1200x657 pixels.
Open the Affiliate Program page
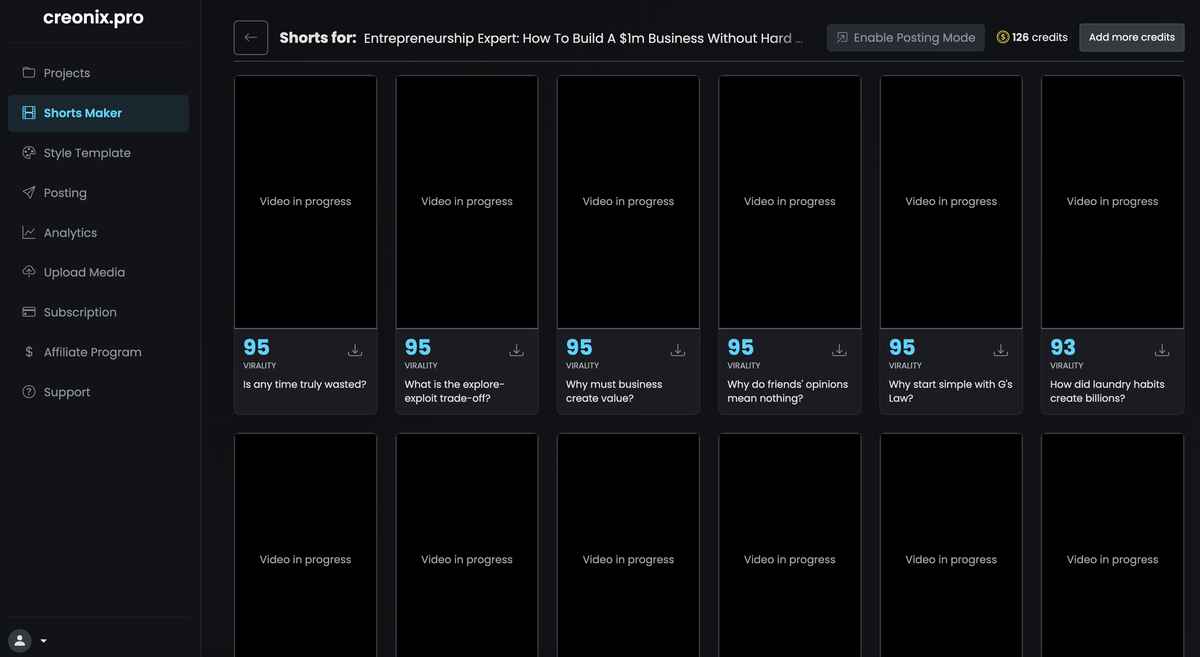tap(92, 352)
